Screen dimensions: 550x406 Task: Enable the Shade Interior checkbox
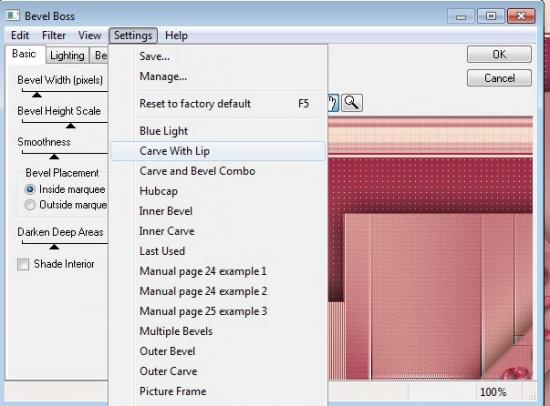point(23,264)
